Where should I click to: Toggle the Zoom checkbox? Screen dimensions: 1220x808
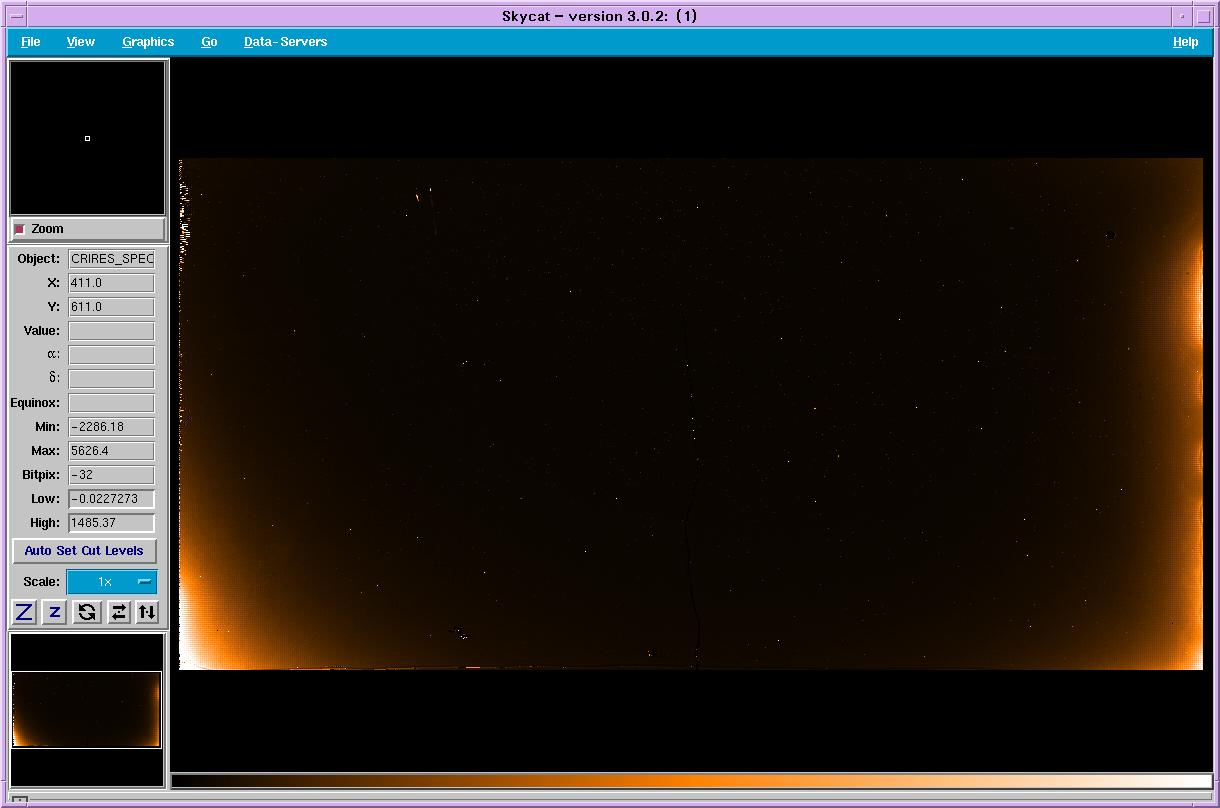(x=20, y=229)
